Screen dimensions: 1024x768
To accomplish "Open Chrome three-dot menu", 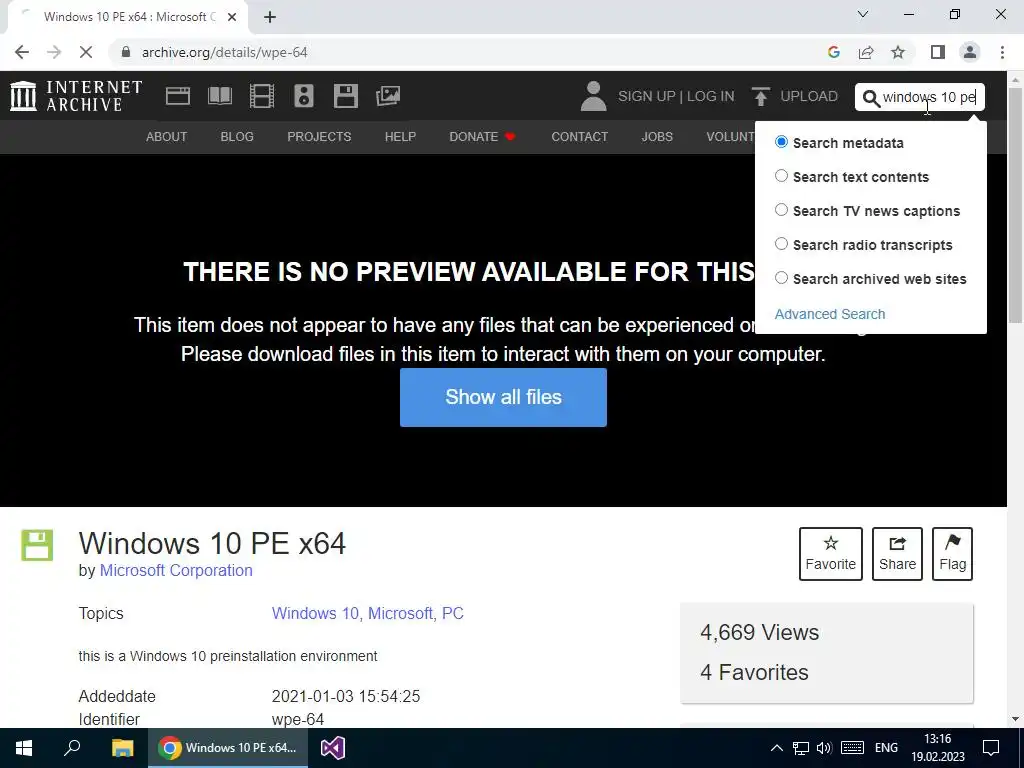I will tap(1002, 52).
